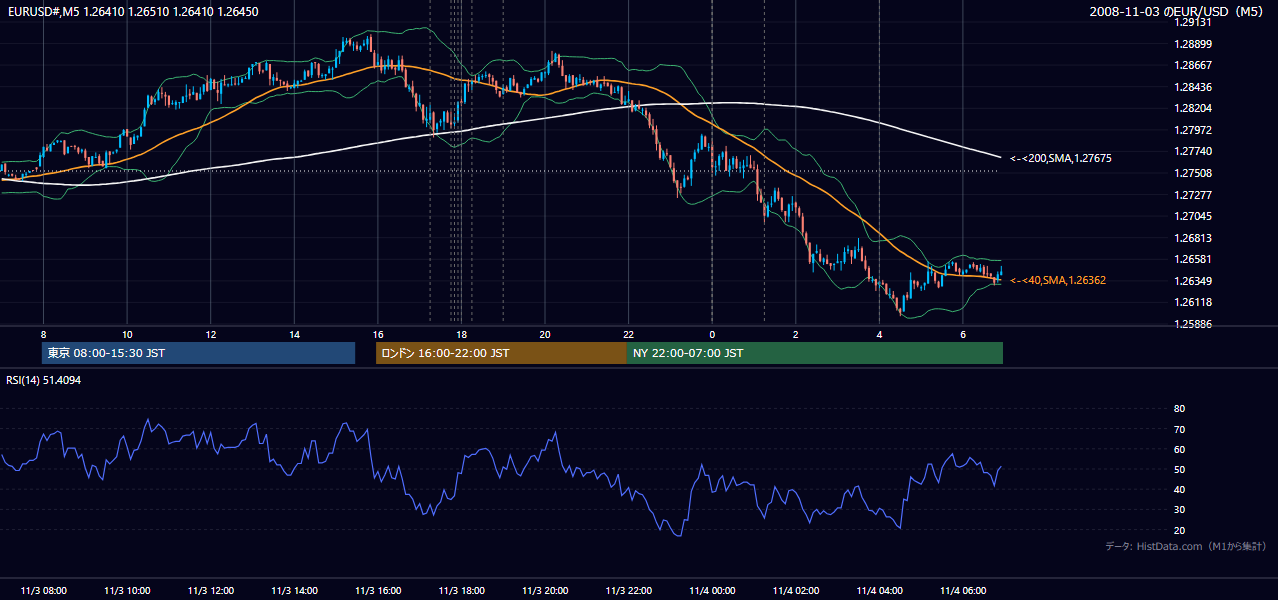The width and height of the screenshot is (1278, 600).
Task: Click the 11/4 02:00 timestamp on bottom axis
Action: coord(796,590)
